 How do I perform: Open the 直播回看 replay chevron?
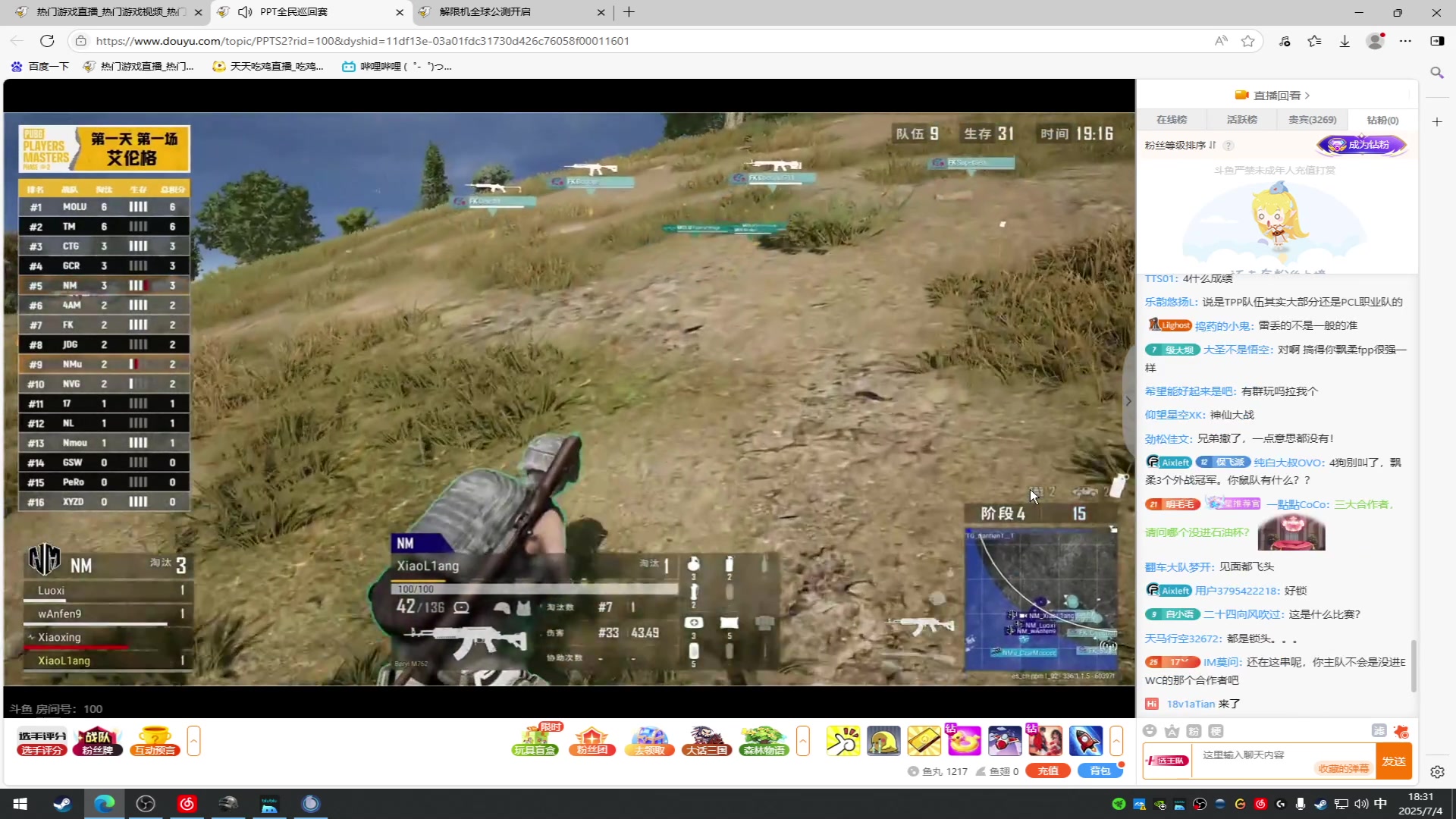coord(1307,96)
